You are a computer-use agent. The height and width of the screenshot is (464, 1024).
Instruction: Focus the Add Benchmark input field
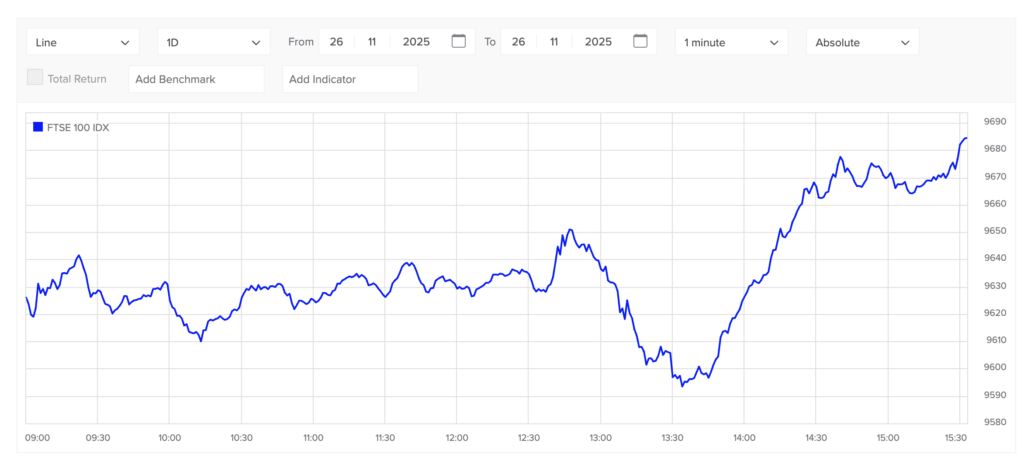pyautogui.click(x=196, y=79)
